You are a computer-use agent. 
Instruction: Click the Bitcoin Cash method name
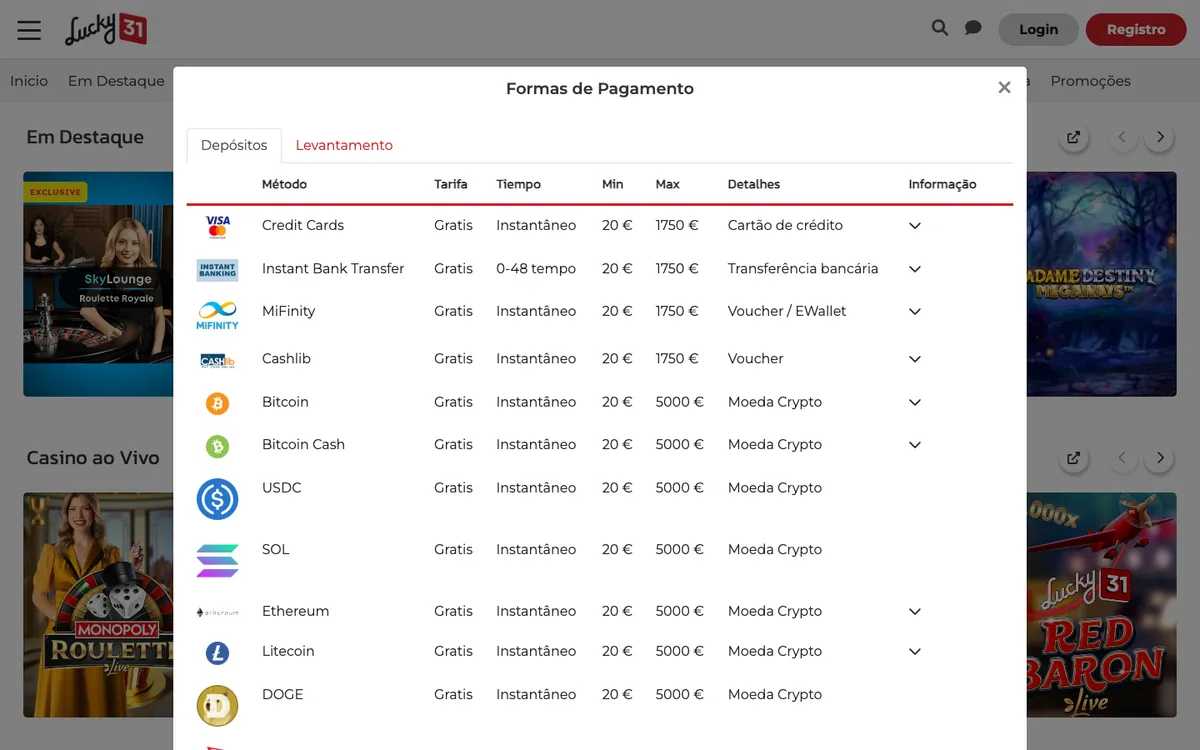pyautogui.click(x=303, y=445)
